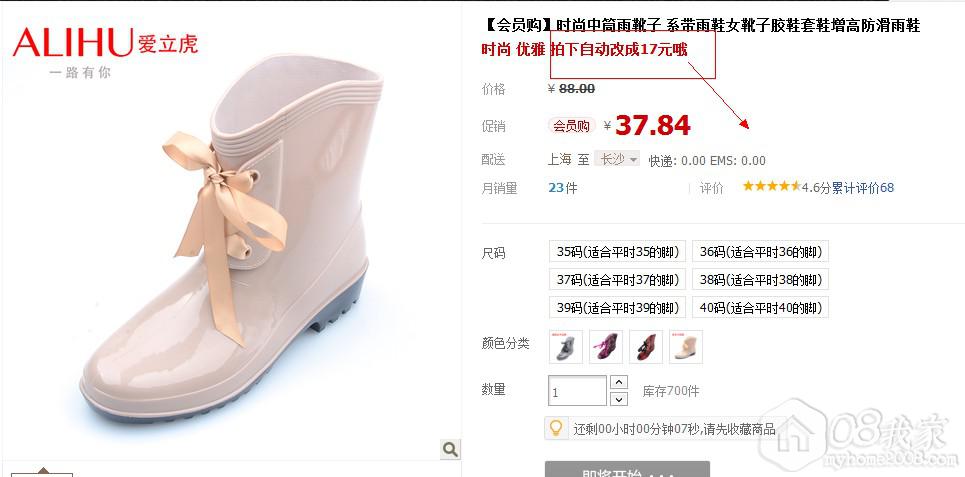
Task: Increase quantity with up arrow
Action: pyautogui.click(x=619, y=382)
